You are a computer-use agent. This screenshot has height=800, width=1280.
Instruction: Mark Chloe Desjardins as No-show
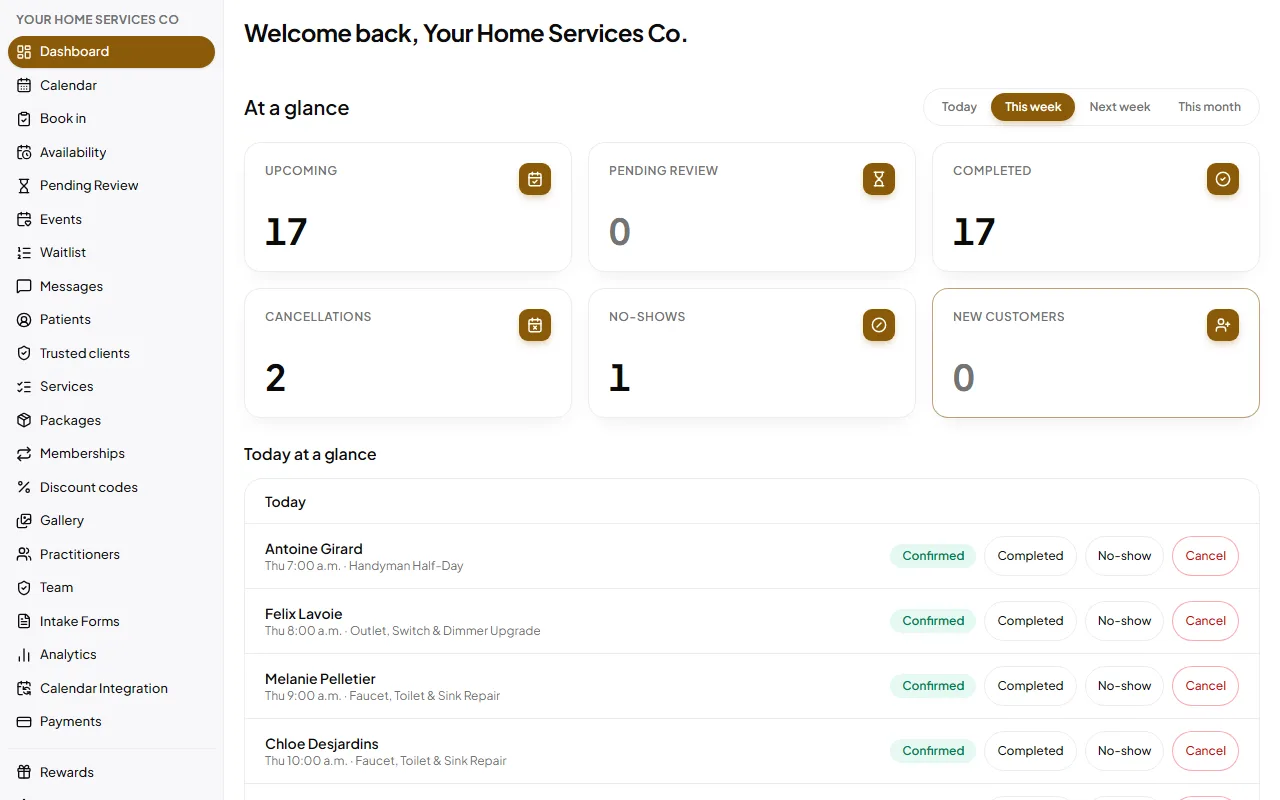[1124, 751]
